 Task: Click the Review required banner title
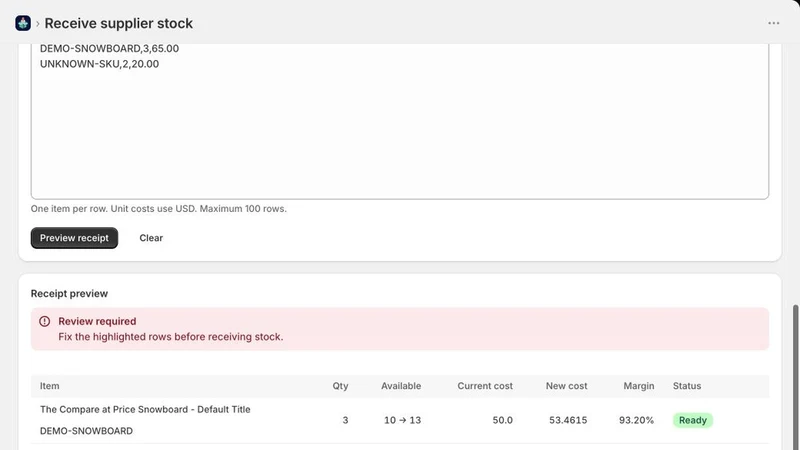(97, 321)
